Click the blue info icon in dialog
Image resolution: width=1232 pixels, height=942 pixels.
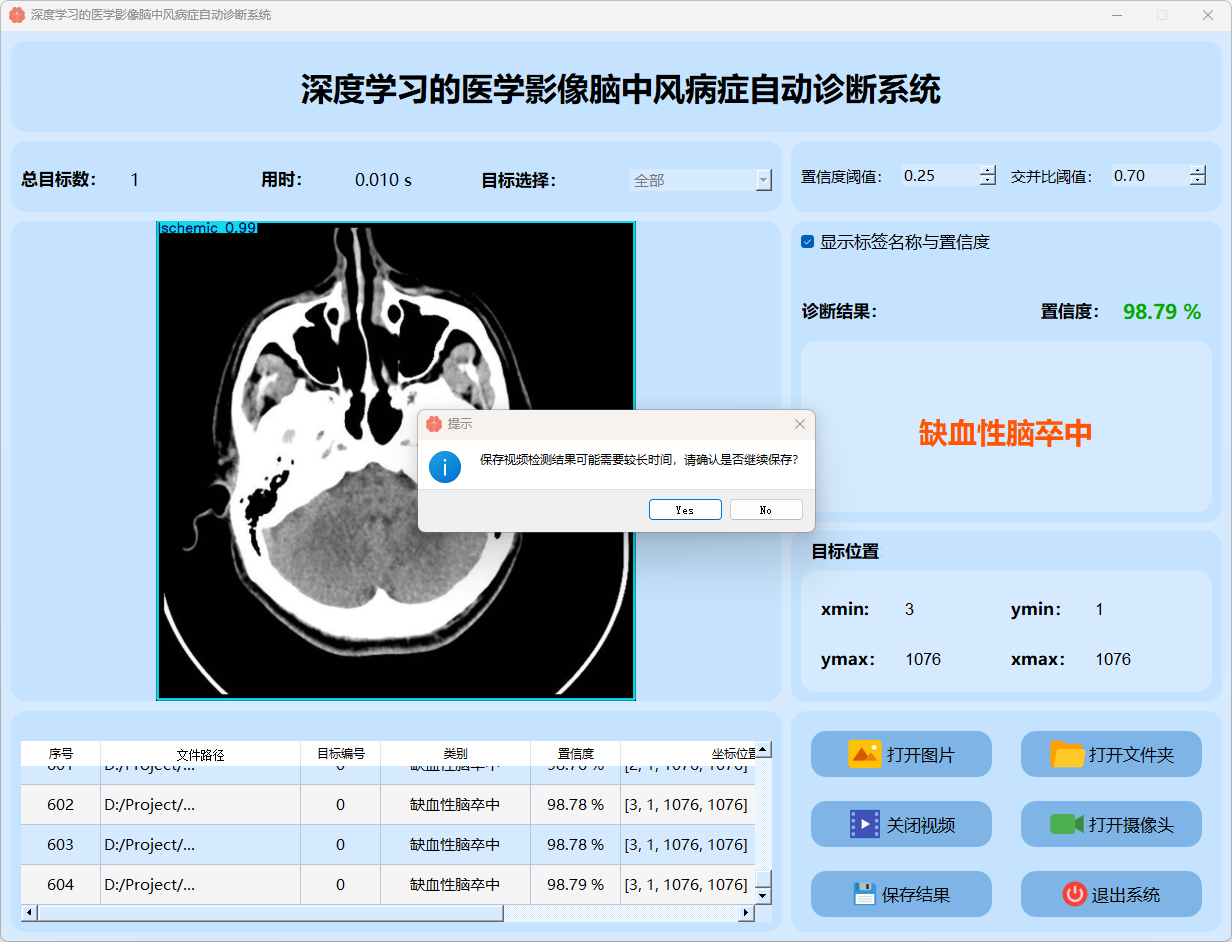[445, 466]
